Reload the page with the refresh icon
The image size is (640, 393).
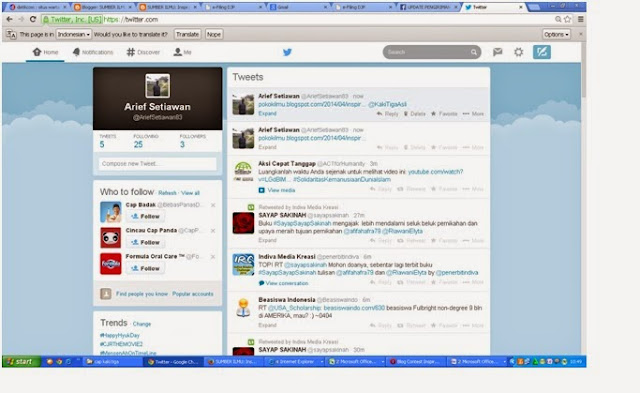click(33, 19)
